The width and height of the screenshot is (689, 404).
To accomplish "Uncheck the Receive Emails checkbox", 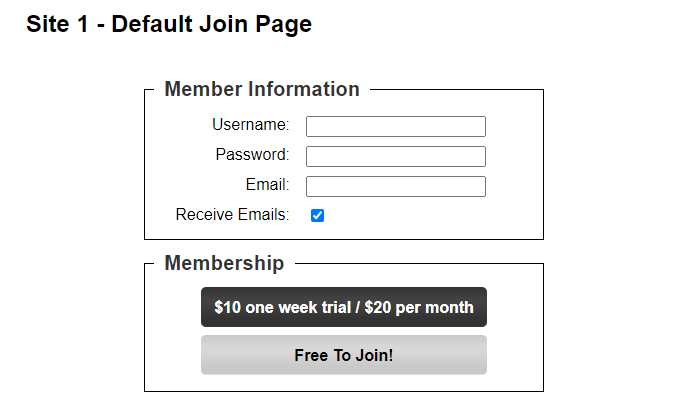I will [318, 215].
